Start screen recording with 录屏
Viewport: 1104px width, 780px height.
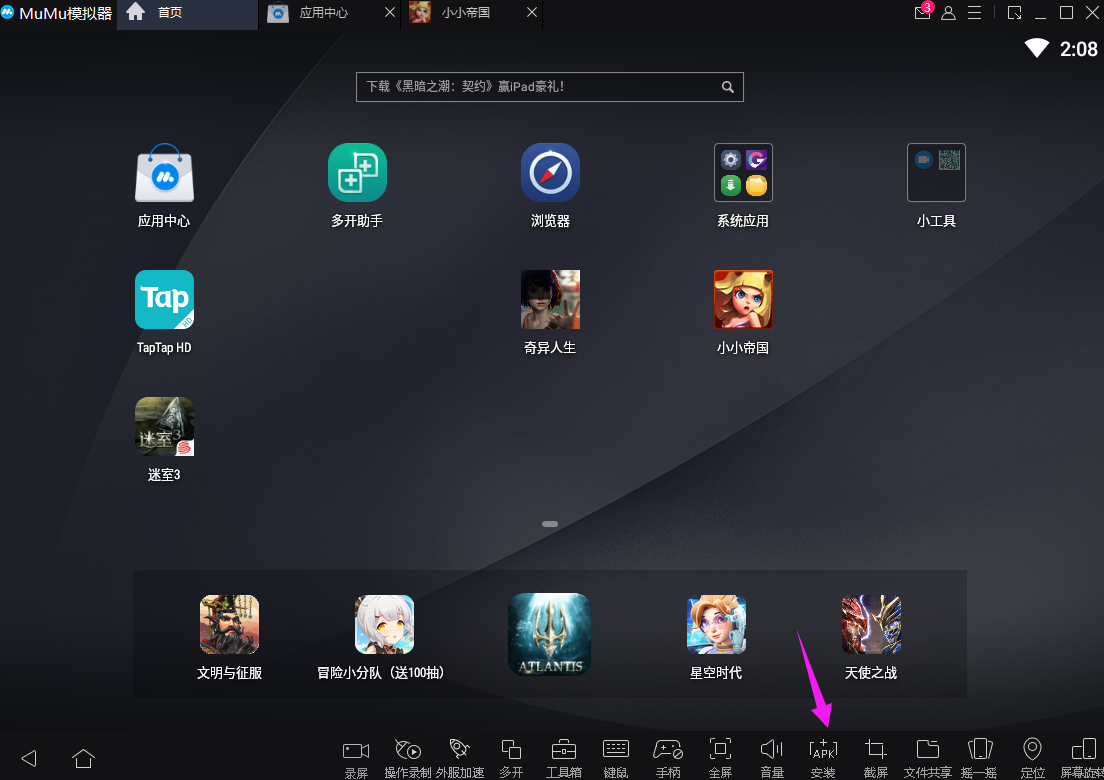click(x=356, y=758)
